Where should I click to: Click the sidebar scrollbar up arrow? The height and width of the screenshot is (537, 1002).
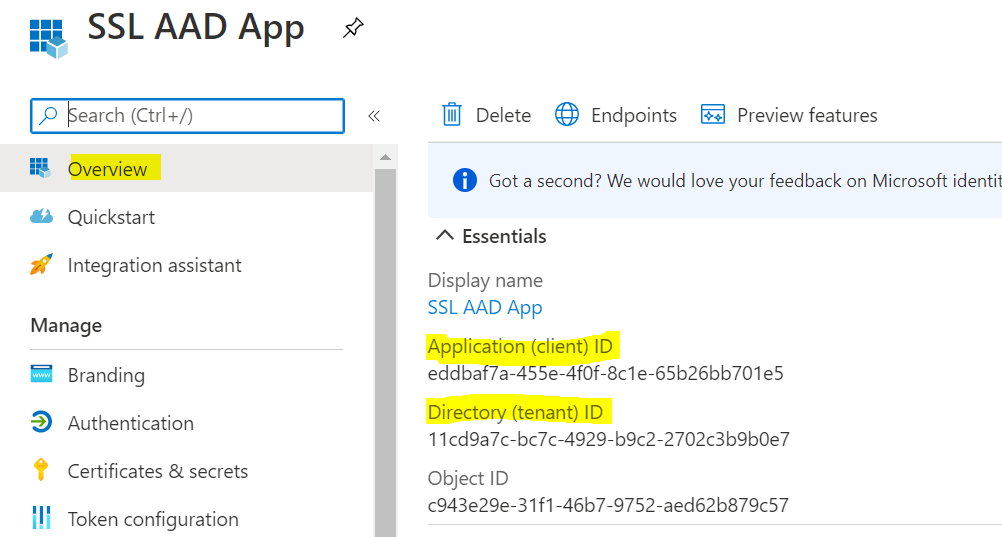click(x=385, y=157)
